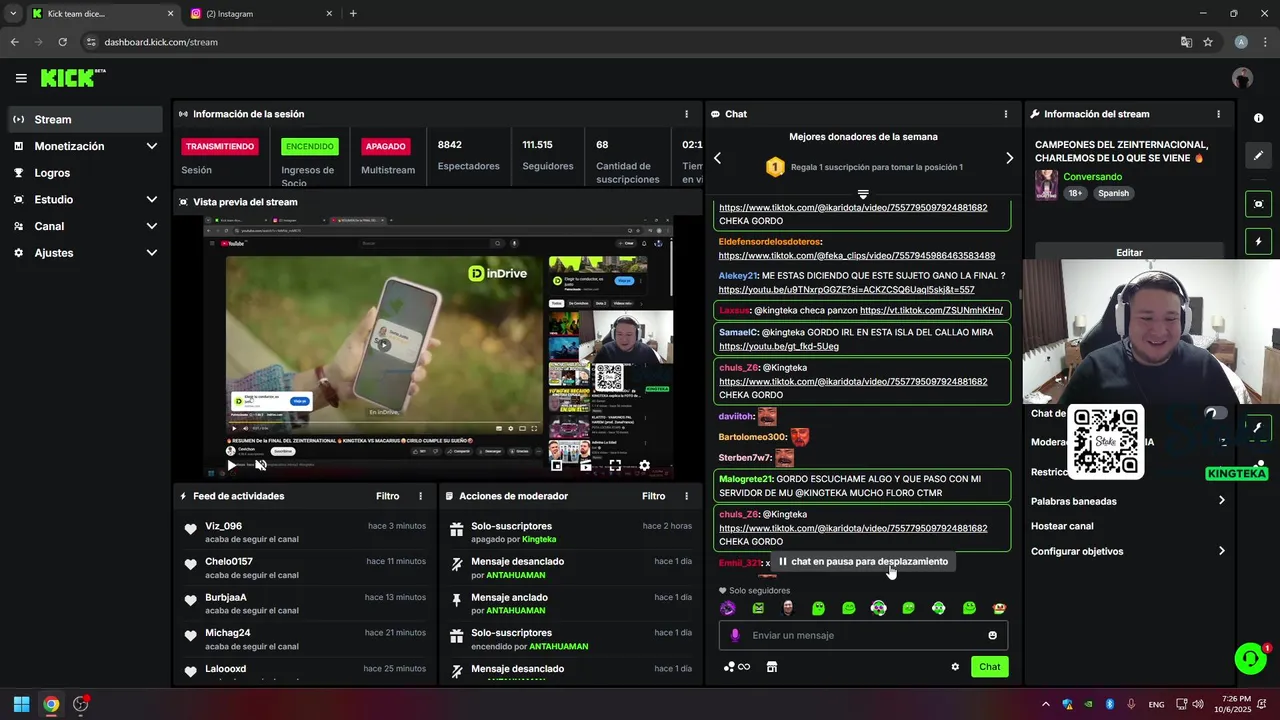This screenshot has width=1280, height=720.
Task: Click the purple microphone icon in message box
Action: coord(735,635)
